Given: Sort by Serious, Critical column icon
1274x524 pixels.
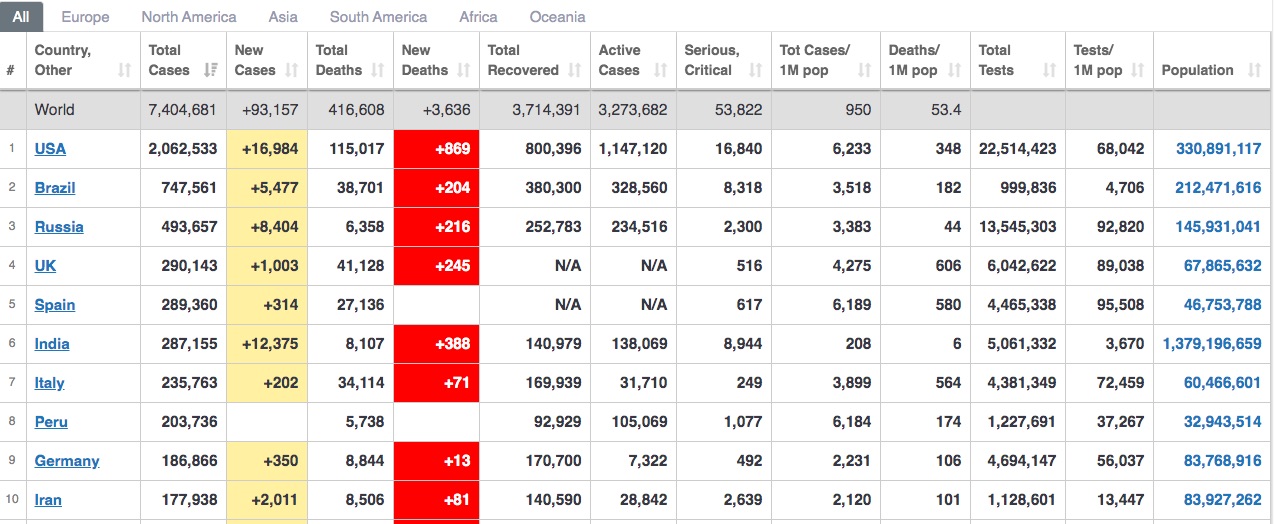Looking at the screenshot, I should (756, 70).
